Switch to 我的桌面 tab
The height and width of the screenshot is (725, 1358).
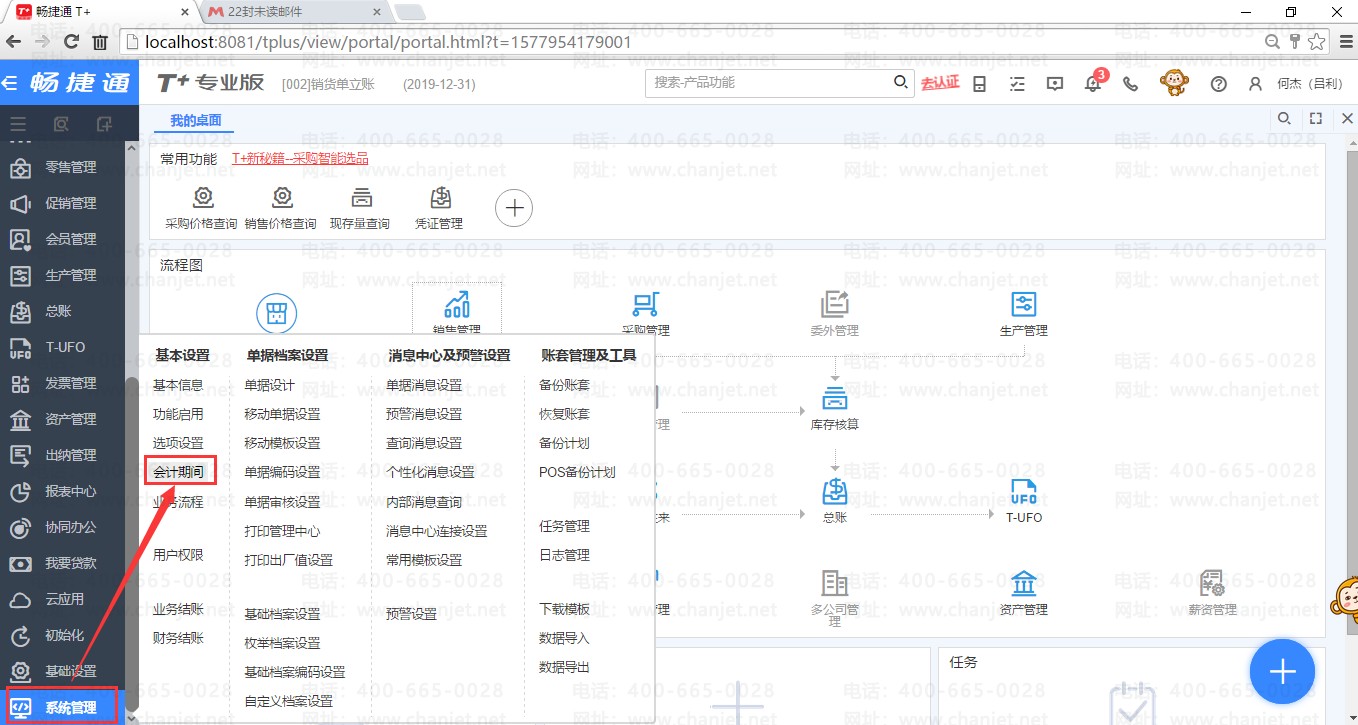[195, 121]
